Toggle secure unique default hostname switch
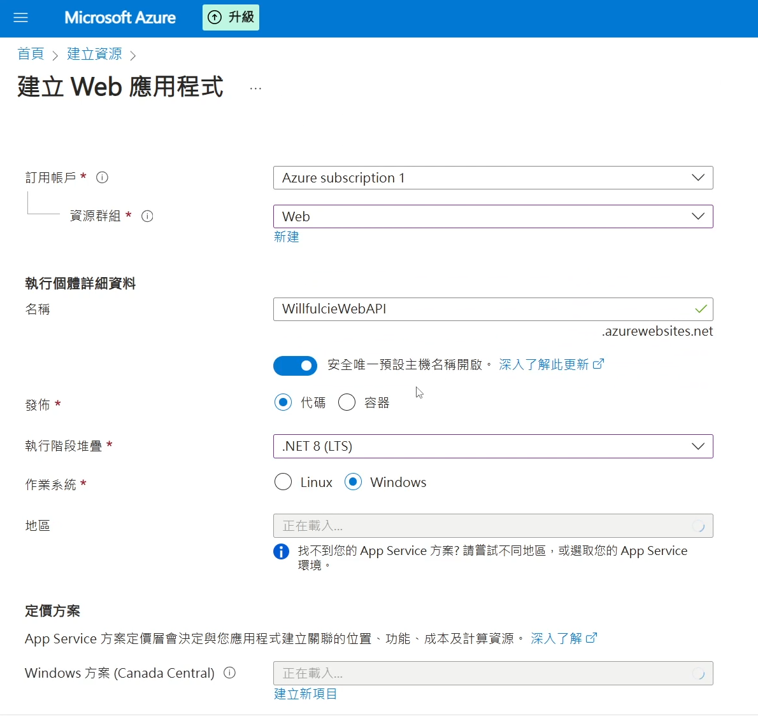This screenshot has height=719, width=758. [295, 366]
